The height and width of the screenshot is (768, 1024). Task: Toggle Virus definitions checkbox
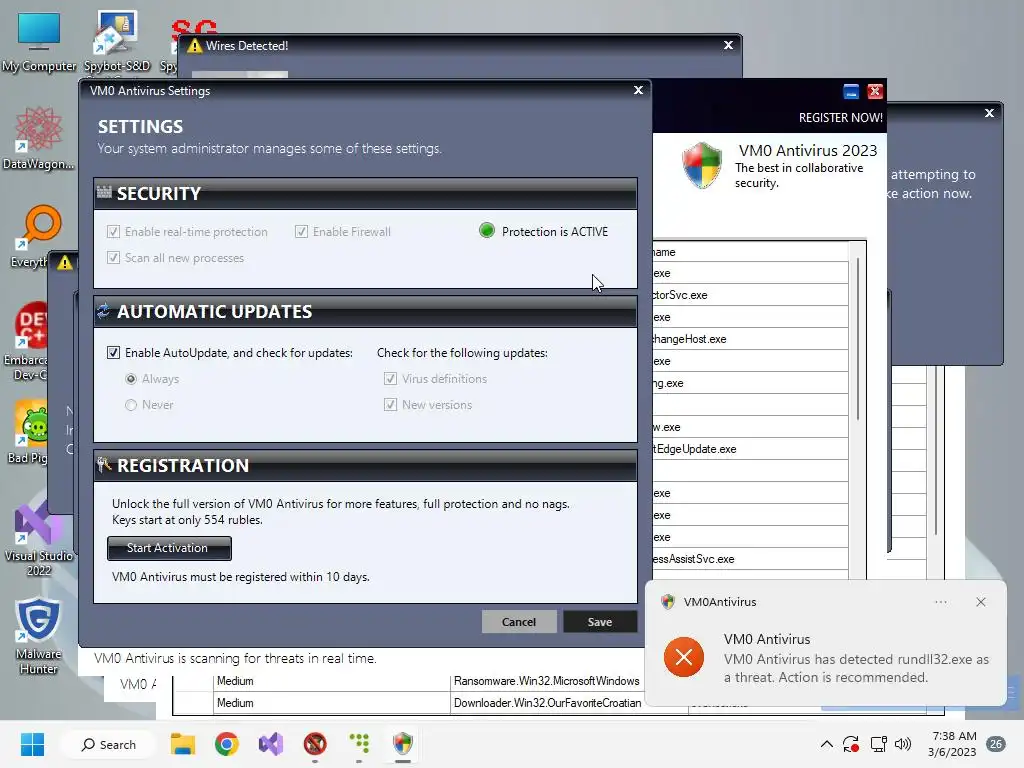tap(391, 379)
